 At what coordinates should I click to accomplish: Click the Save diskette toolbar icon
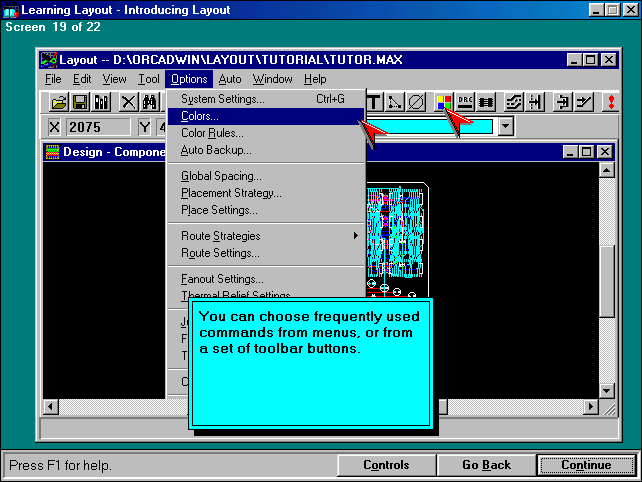pyautogui.click(x=79, y=102)
